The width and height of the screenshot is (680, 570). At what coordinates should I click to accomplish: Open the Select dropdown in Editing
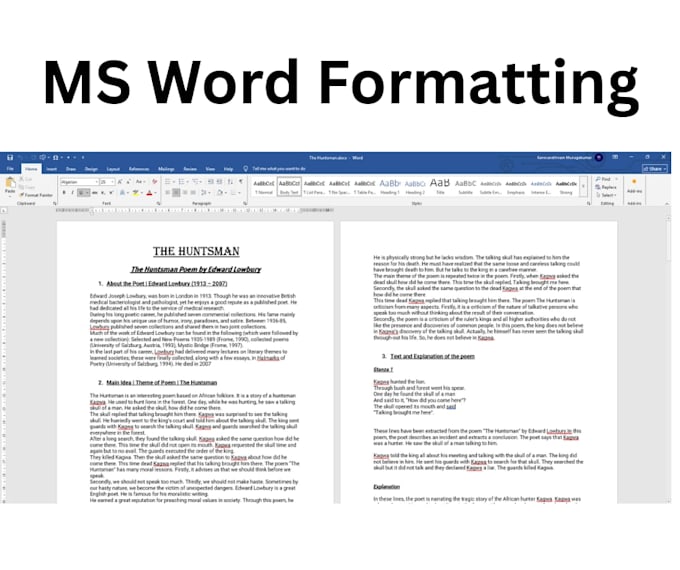pyautogui.click(x=606, y=196)
